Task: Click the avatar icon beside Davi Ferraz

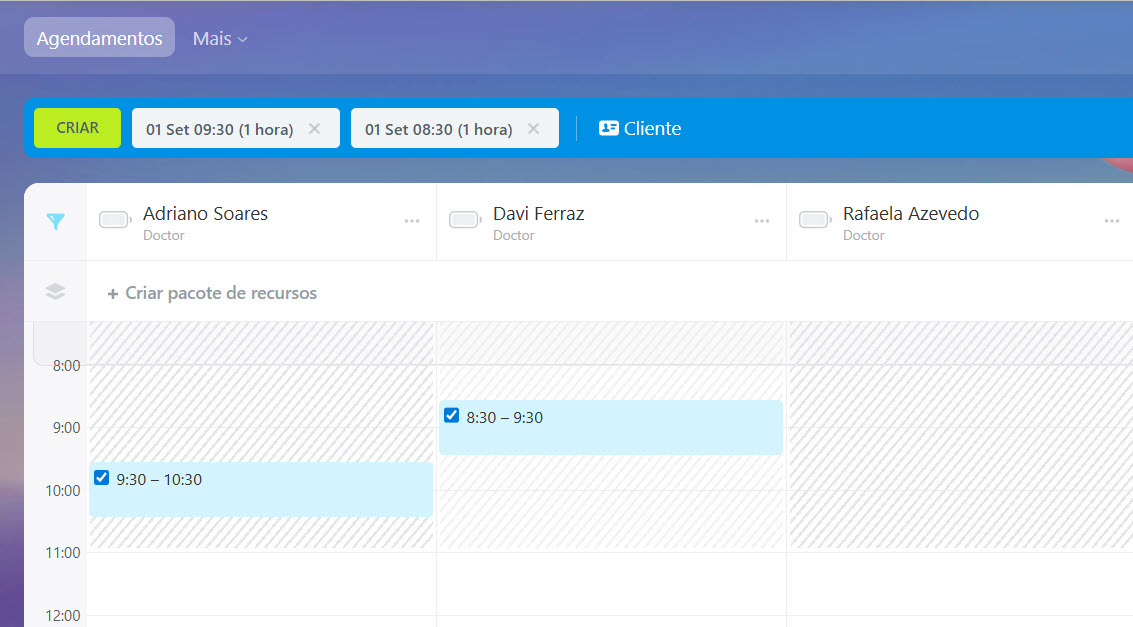Action: (465, 220)
